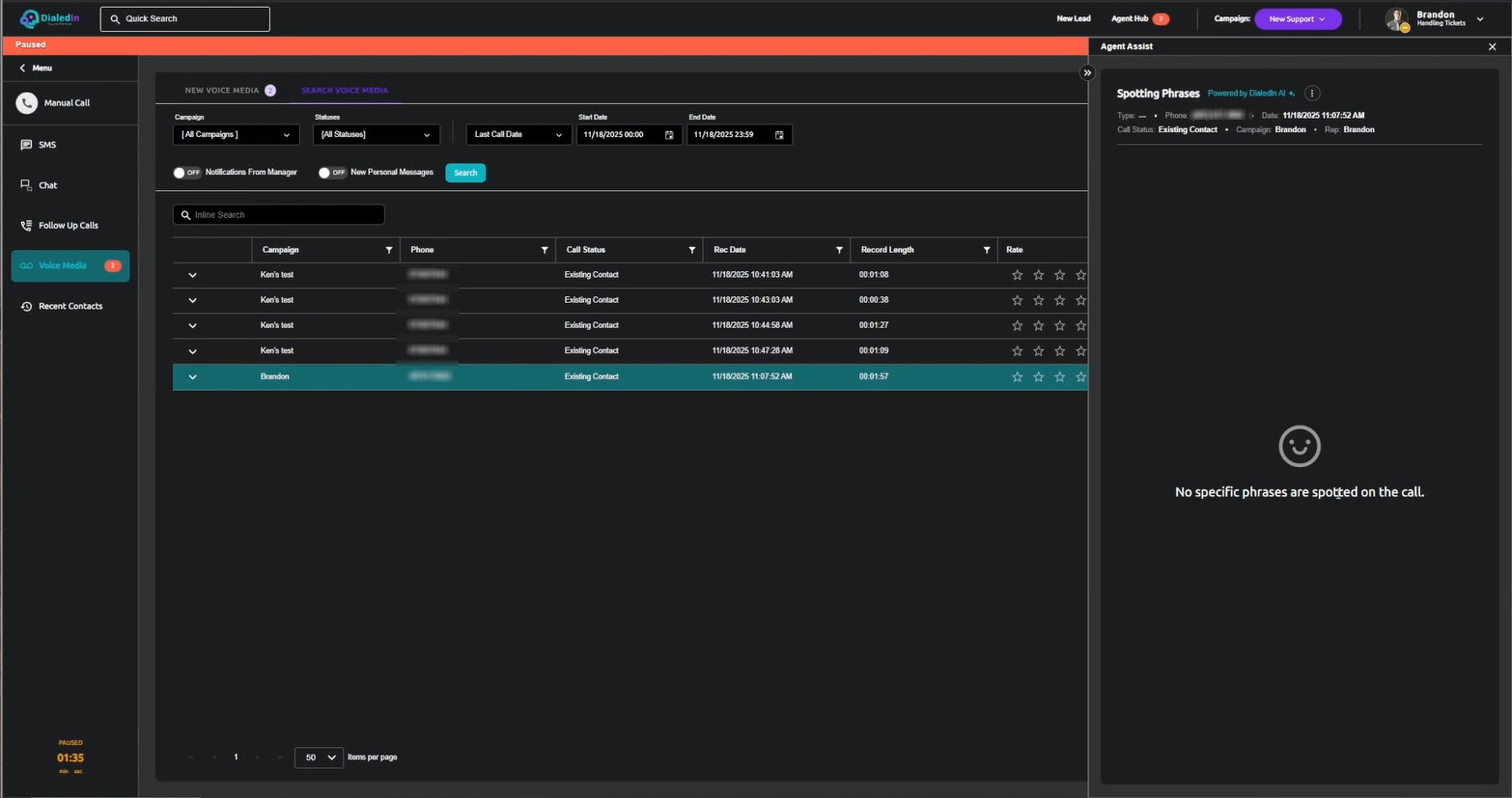Click the New Lead link
Viewport: 1512px width, 798px height.
(x=1073, y=19)
